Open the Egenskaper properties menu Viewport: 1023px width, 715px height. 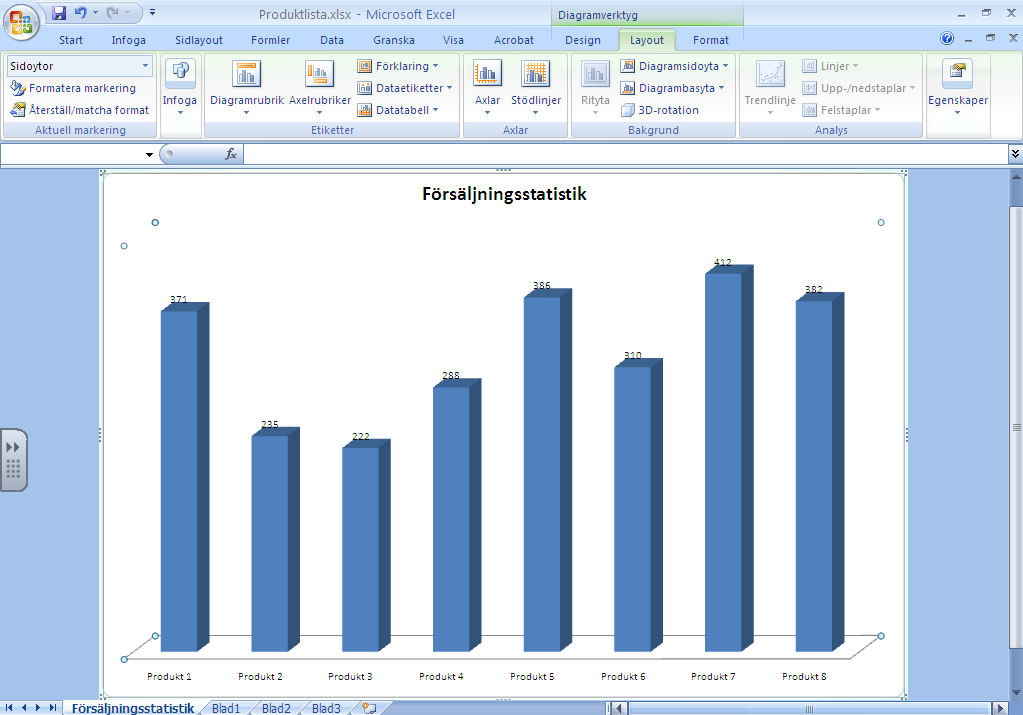[x=958, y=89]
